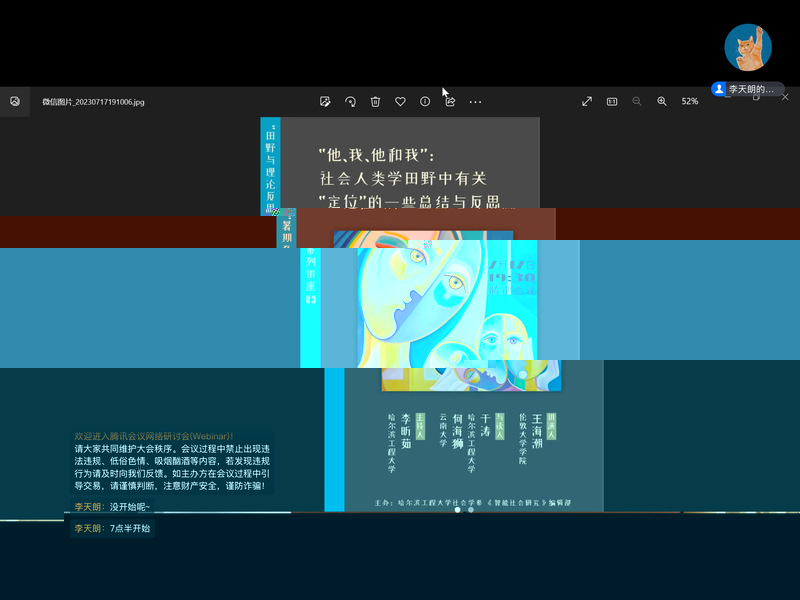Image resolution: width=800 pixels, height=600 pixels.
Task: Click the 52% zoom percentage
Action: (x=690, y=102)
